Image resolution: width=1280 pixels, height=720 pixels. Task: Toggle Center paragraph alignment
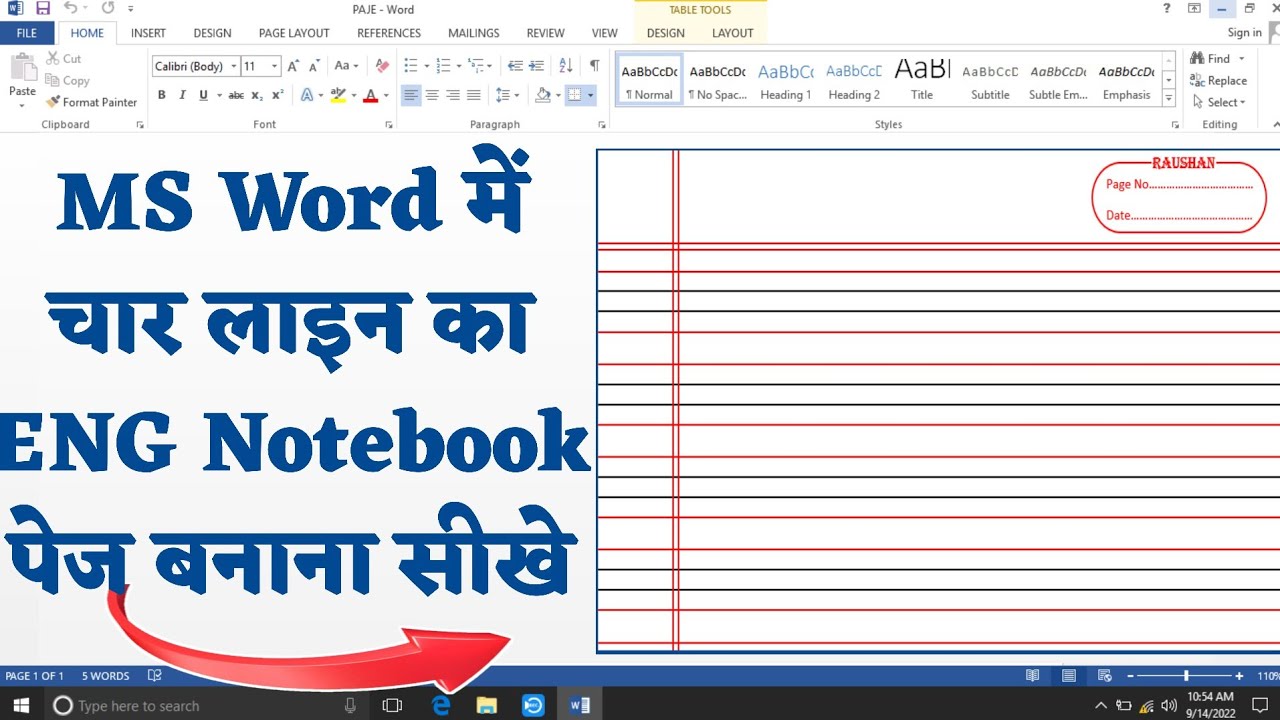tap(432, 95)
